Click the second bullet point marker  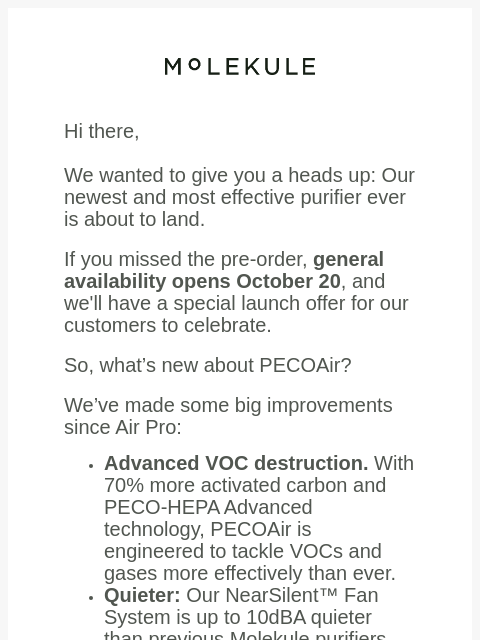tap(91, 598)
